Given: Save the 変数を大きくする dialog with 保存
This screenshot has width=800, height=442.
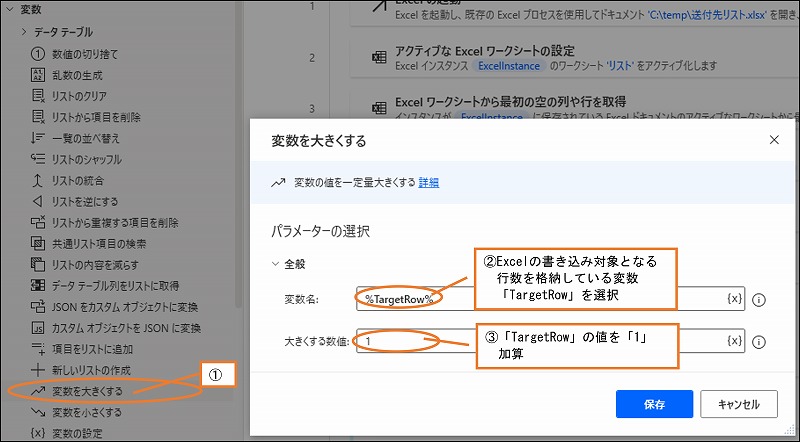Looking at the screenshot, I should click(x=655, y=404).
